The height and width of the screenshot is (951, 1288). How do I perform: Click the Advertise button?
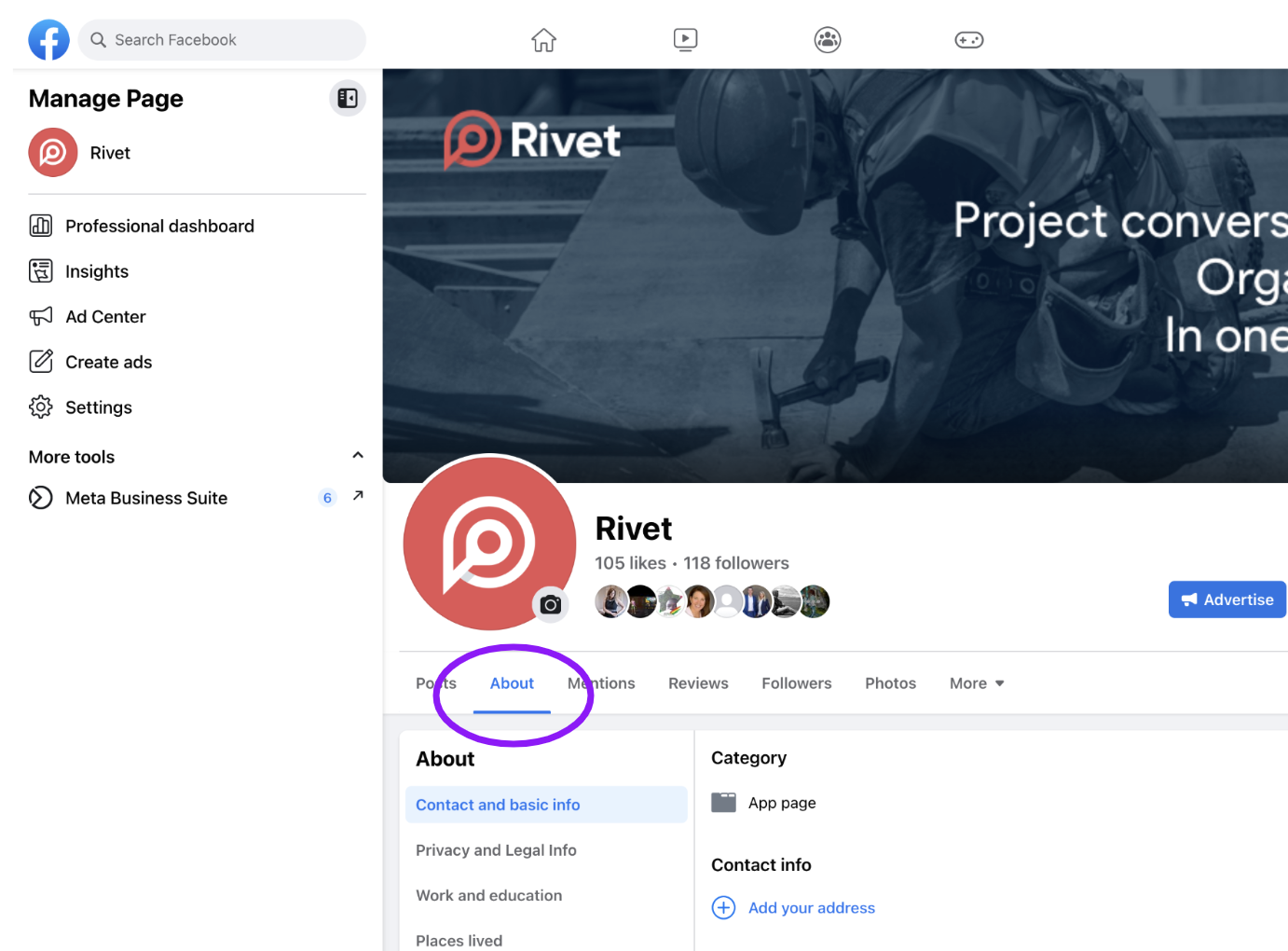coord(1227,600)
